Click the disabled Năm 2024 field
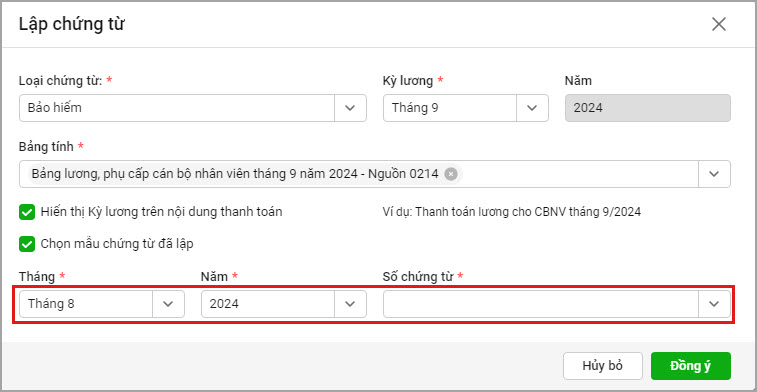 648,108
